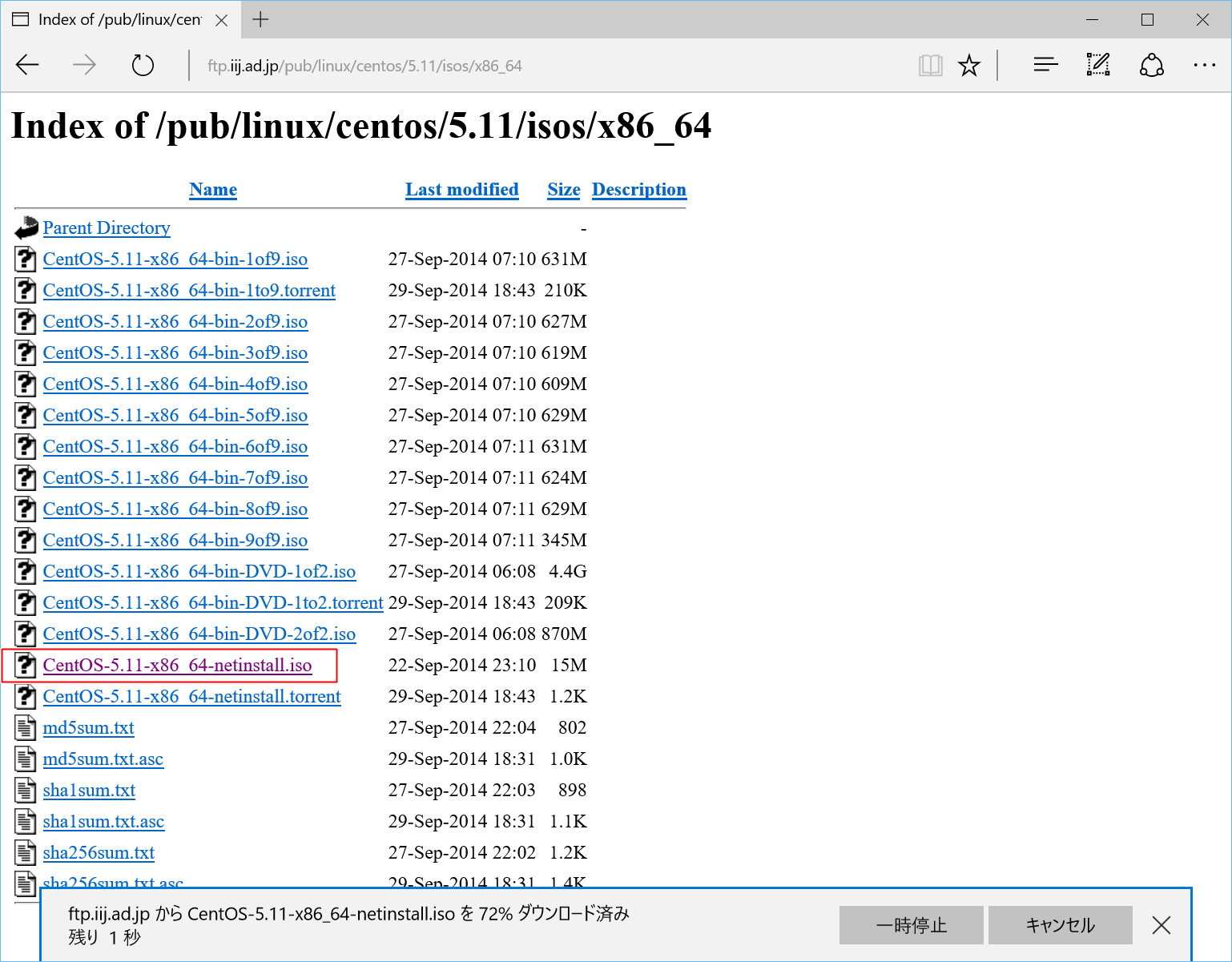Image resolution: width=1232 pixels, height=962 pixels.
Task: Sort listing by Name column
Action: point(213,190)
